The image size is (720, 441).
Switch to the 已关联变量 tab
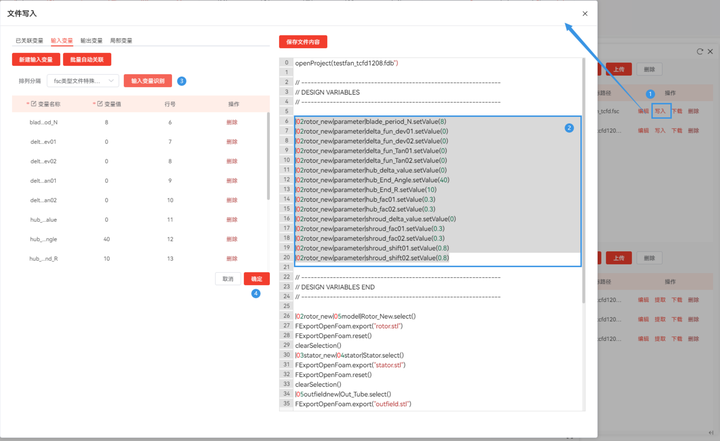[x=29, y=40]
